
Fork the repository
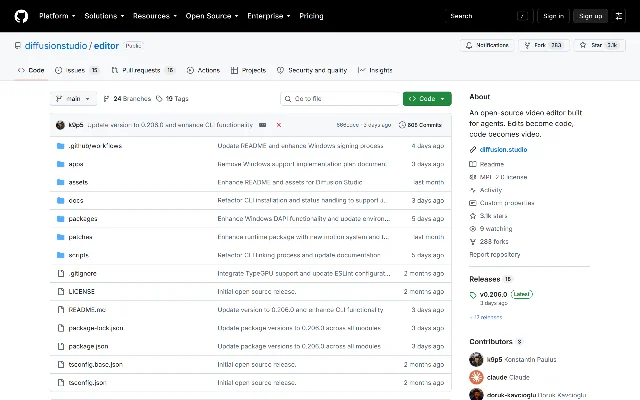pyautogui.click(x=544, y=45)
